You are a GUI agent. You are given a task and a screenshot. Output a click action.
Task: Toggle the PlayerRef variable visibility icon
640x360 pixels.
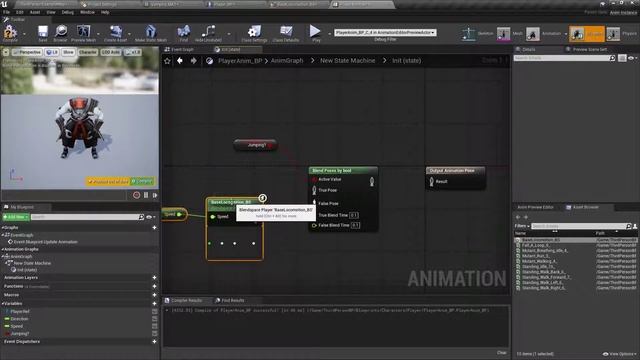[x=155, y=311]
